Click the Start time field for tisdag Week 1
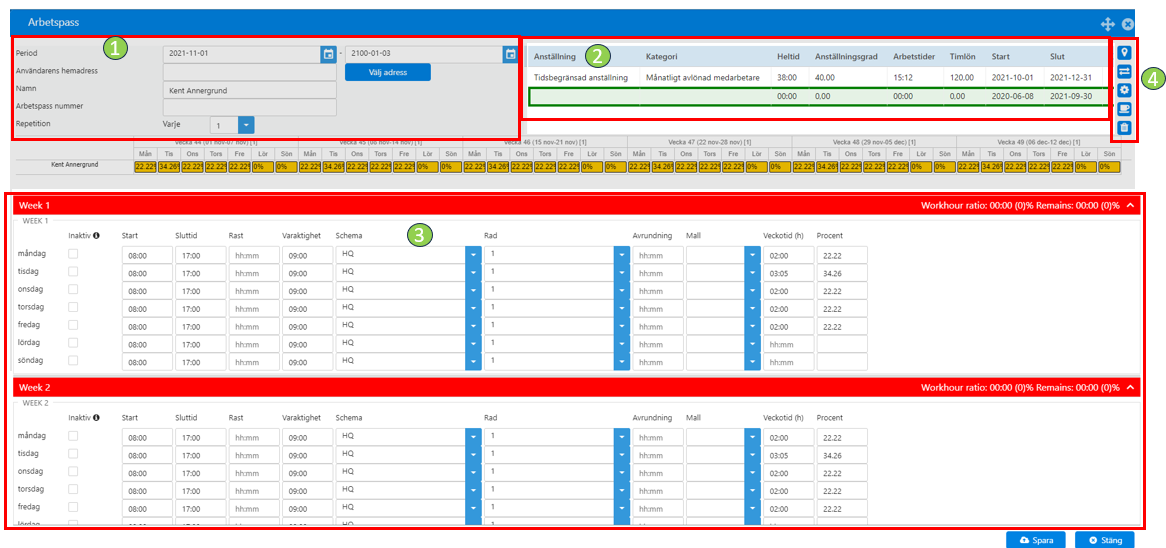 point(147,273)
